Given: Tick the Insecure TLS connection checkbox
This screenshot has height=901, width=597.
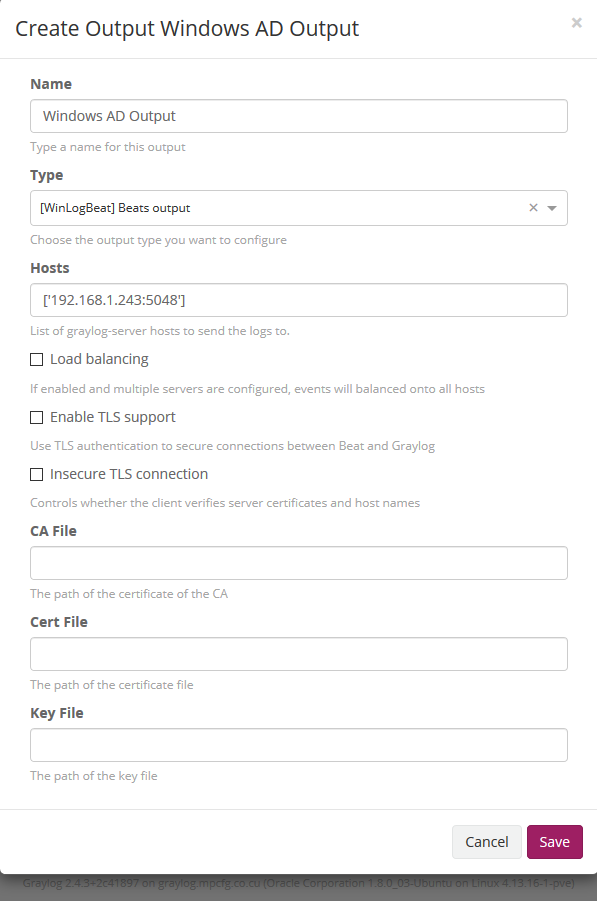Looking at the screenshot, I should 36,475.
